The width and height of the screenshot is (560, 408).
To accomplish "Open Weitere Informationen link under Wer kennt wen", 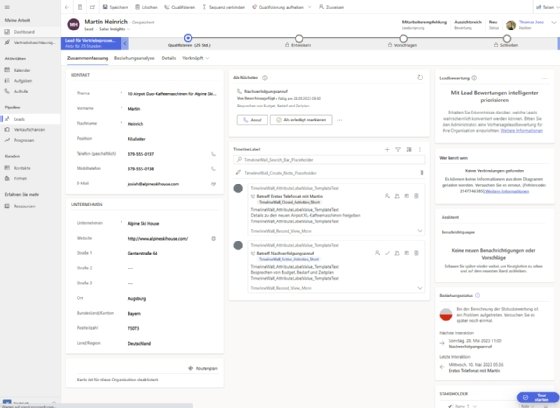I will pyautogui.click(x=506, y=191).
